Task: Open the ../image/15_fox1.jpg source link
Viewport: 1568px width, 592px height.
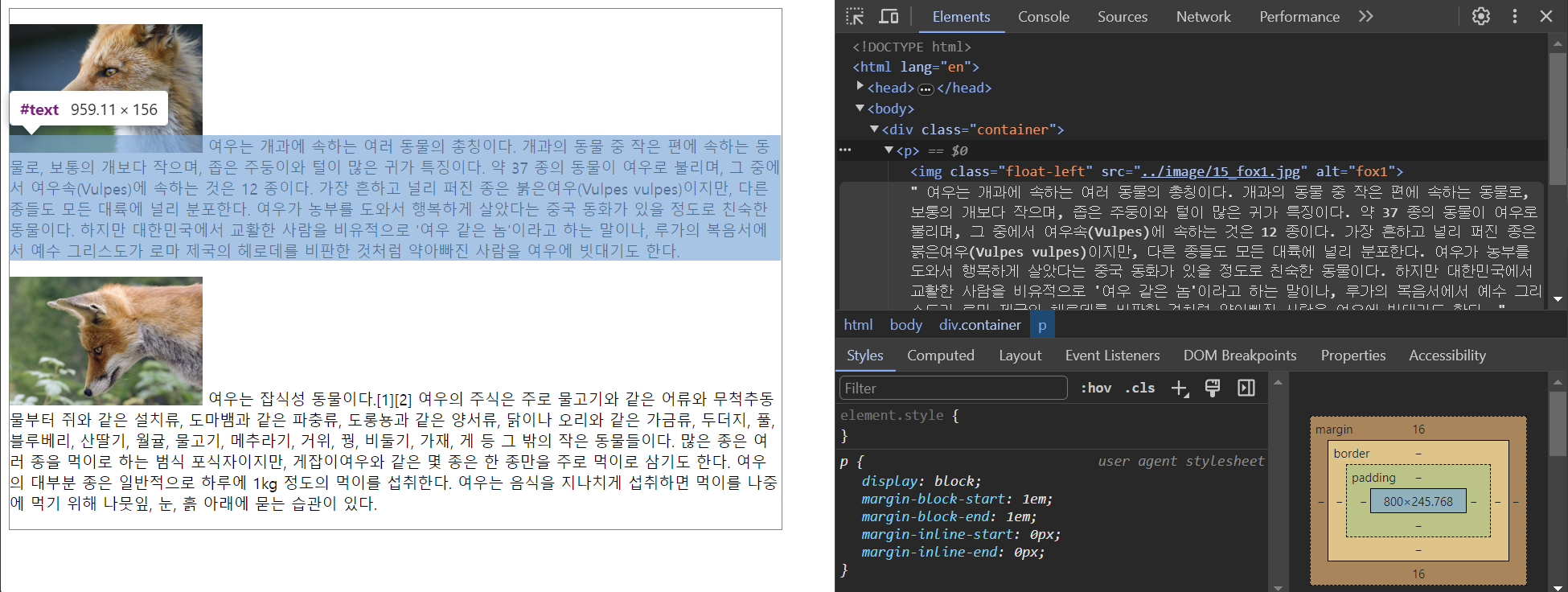Action: click(x=1220, y=171)
